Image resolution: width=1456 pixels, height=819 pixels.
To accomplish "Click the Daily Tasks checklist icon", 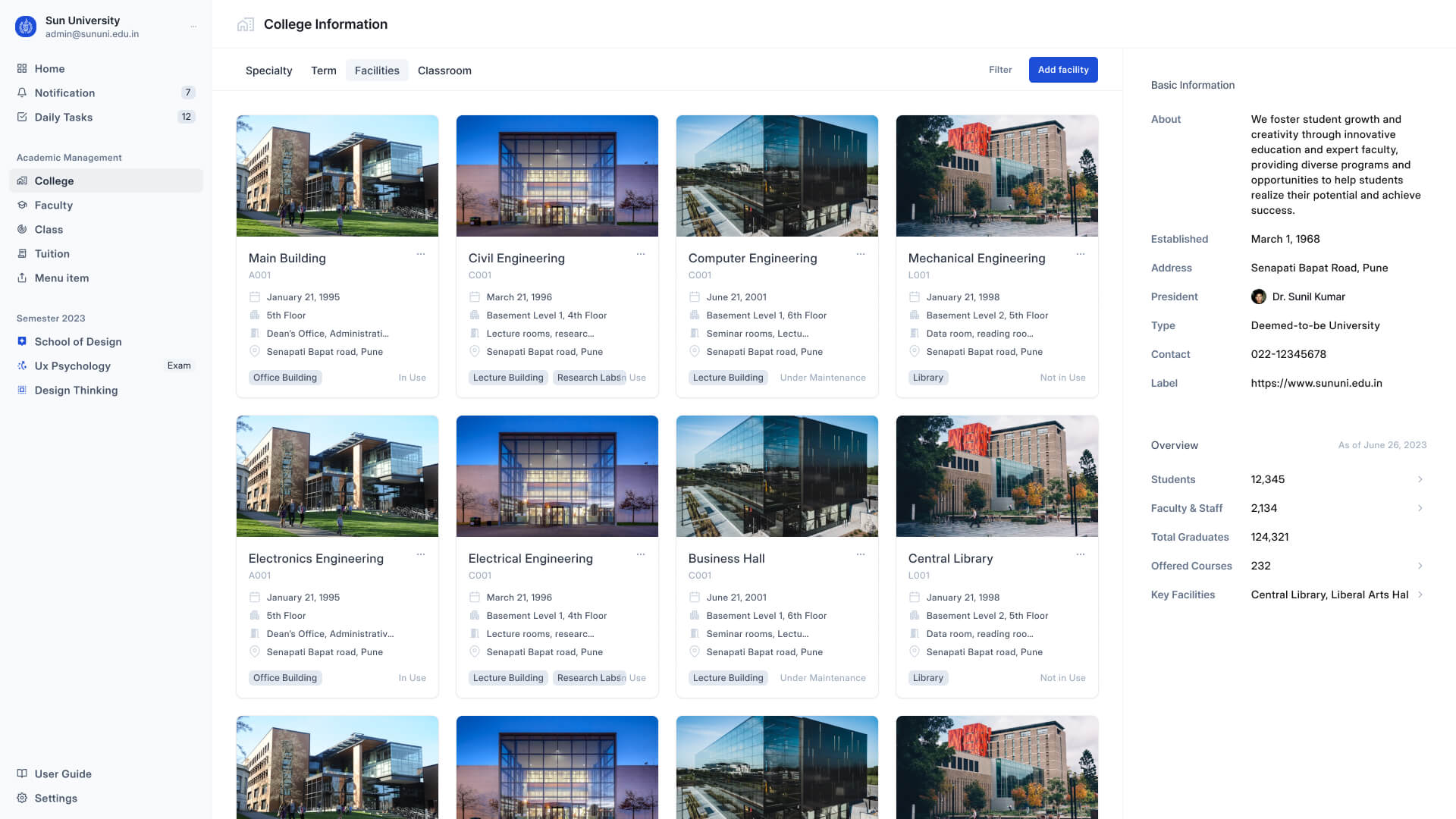I will coord(22,117).
